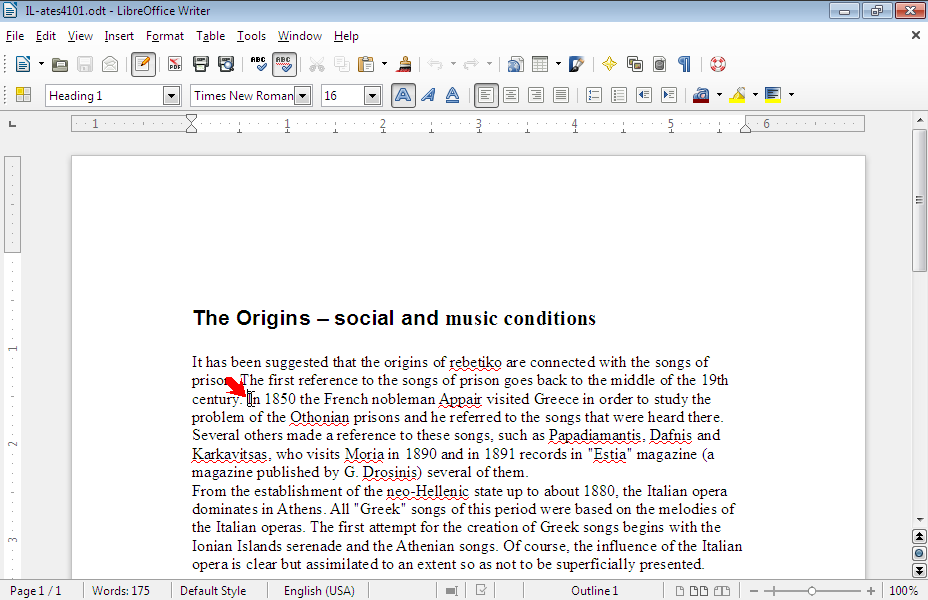Click the Save disk icon

(x=85, y=64)
